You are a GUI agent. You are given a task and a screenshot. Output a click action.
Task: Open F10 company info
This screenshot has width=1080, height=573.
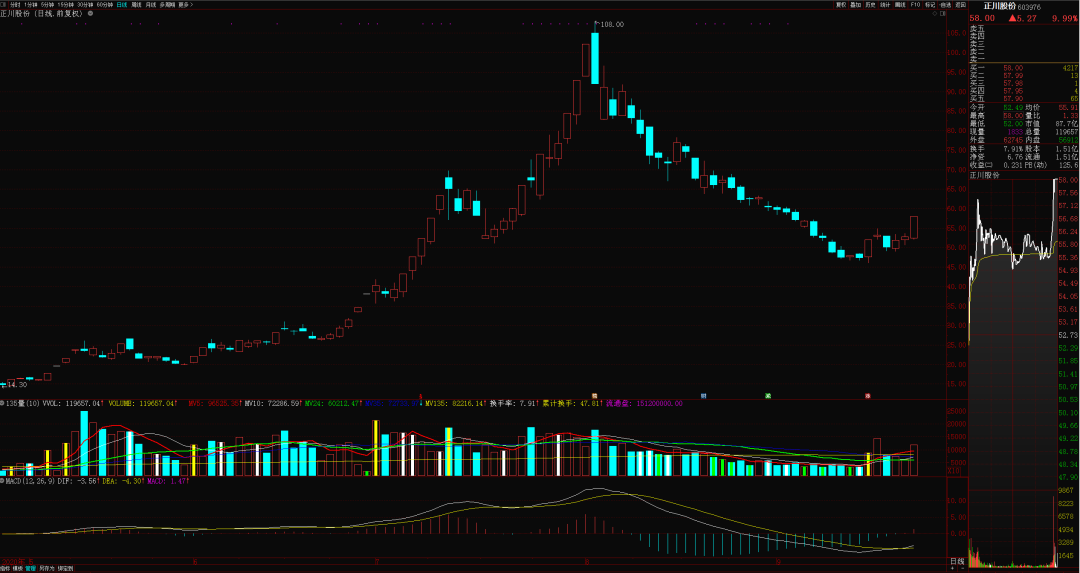[915, 5]
